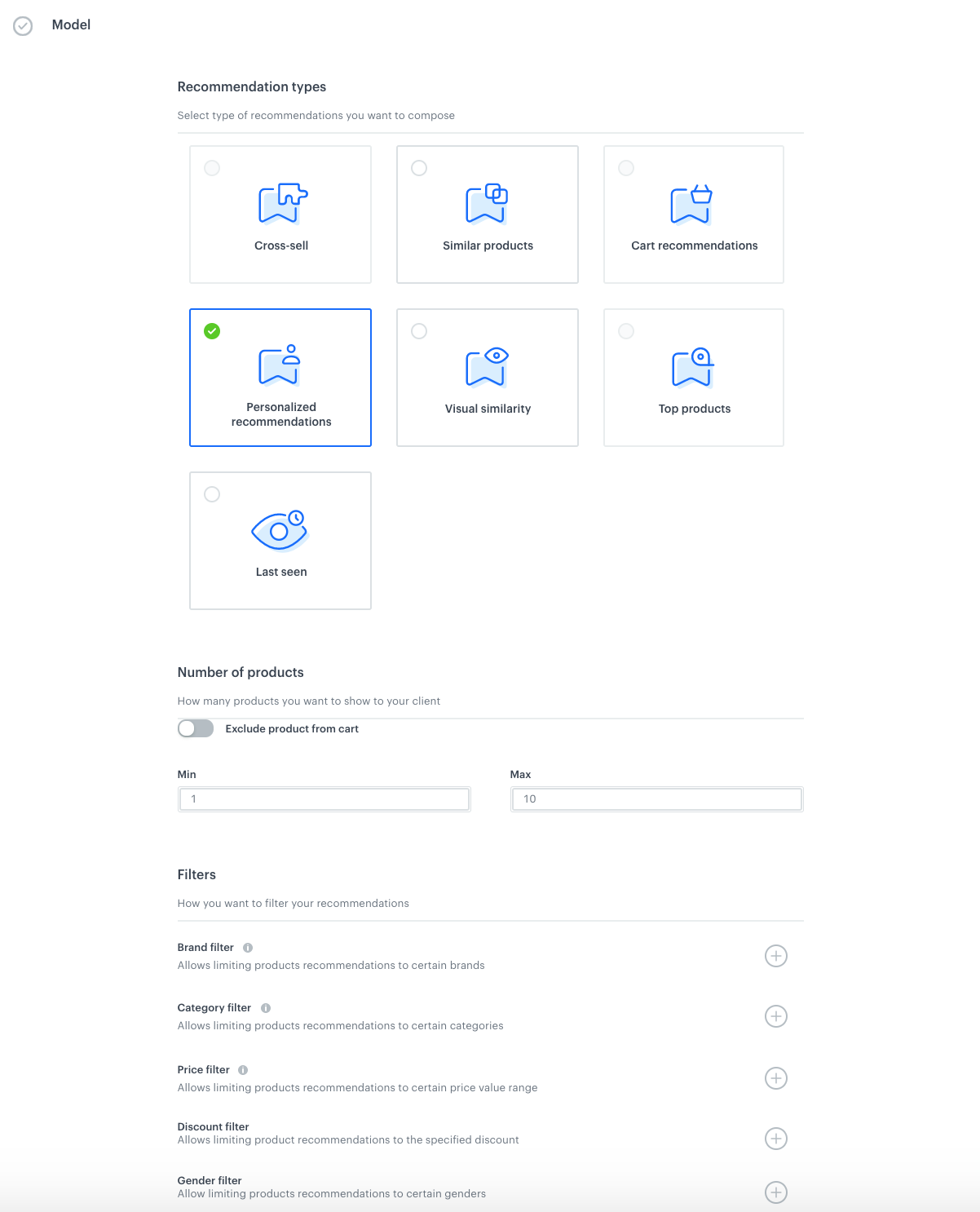Image resolution: width=980 pixels, height=1212 pixels.
Task: Click the Max products input field
Action: tap(656, 798)
